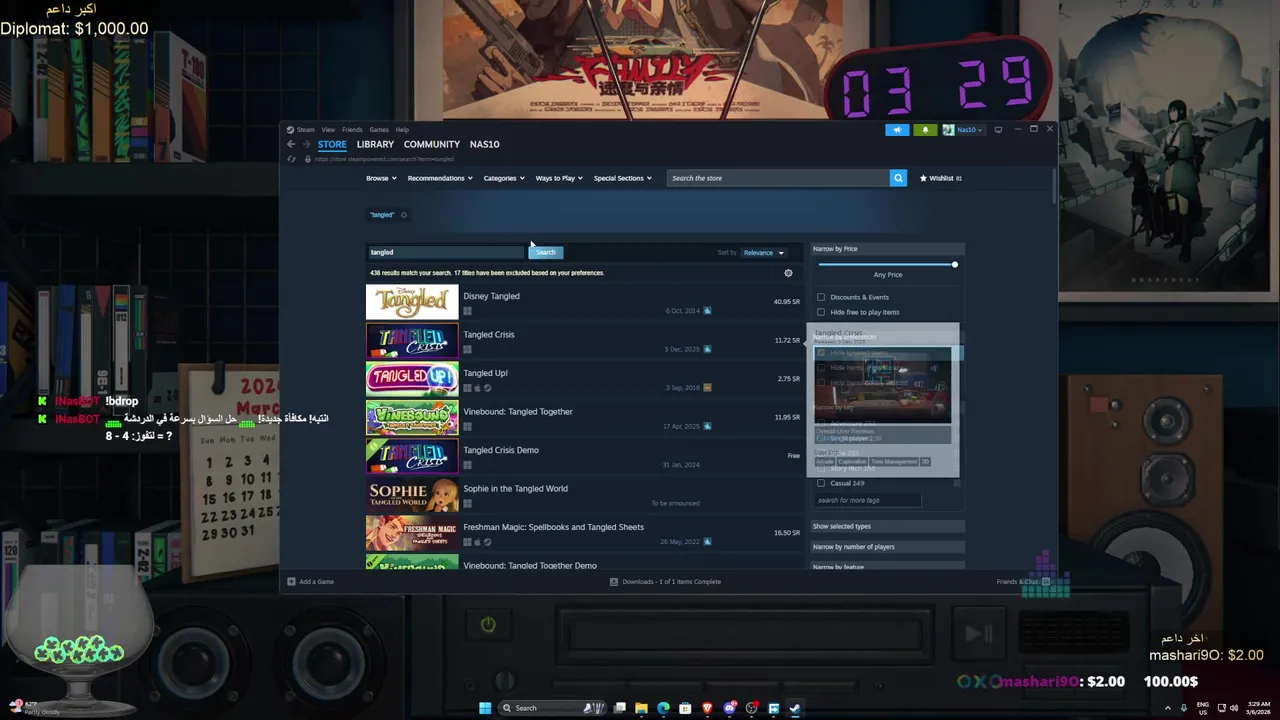The image size is (1280, 720).
Task: Open the Tangled Up! result
Action: click(584, 379)
